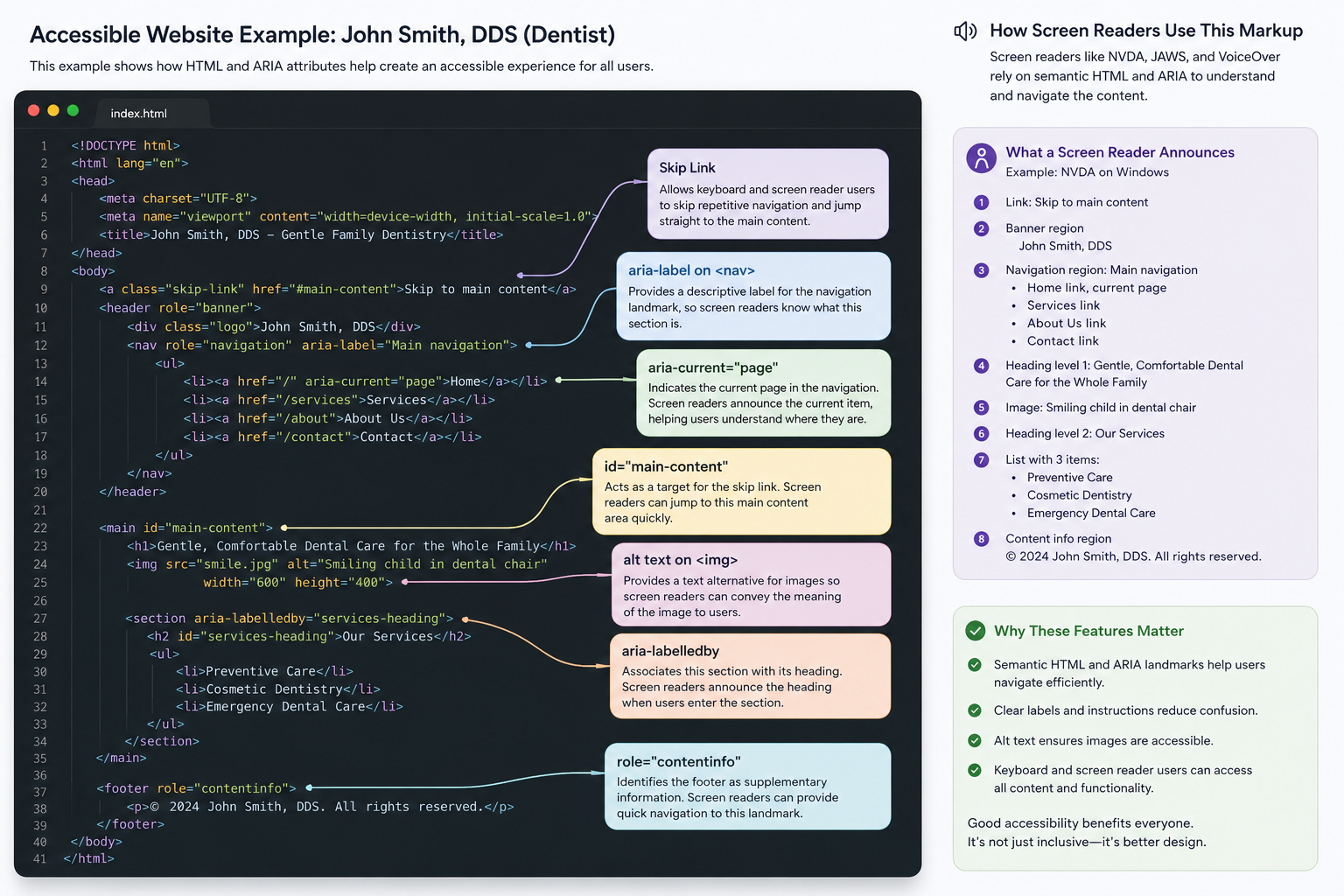
Task: Click the skip-link anchor code line
Action: (x=338, y=289)
